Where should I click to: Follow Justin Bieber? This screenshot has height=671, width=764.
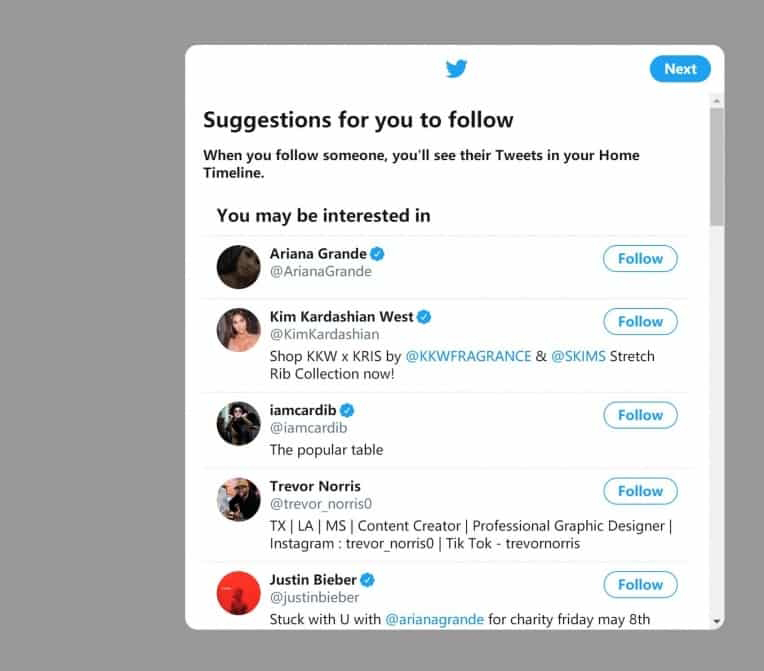(640, 585)
